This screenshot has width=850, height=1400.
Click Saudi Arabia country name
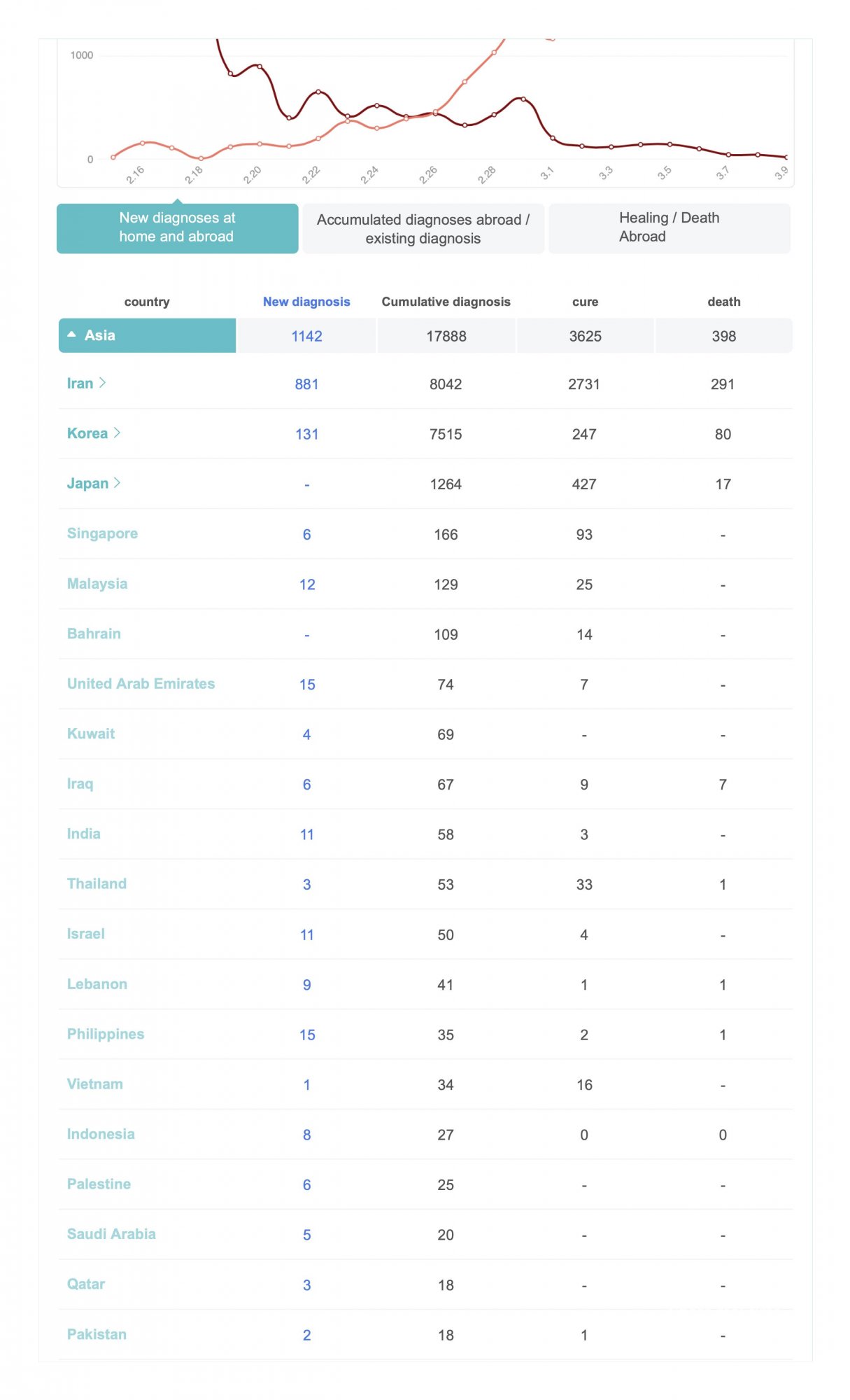[x=111, y=1234]
